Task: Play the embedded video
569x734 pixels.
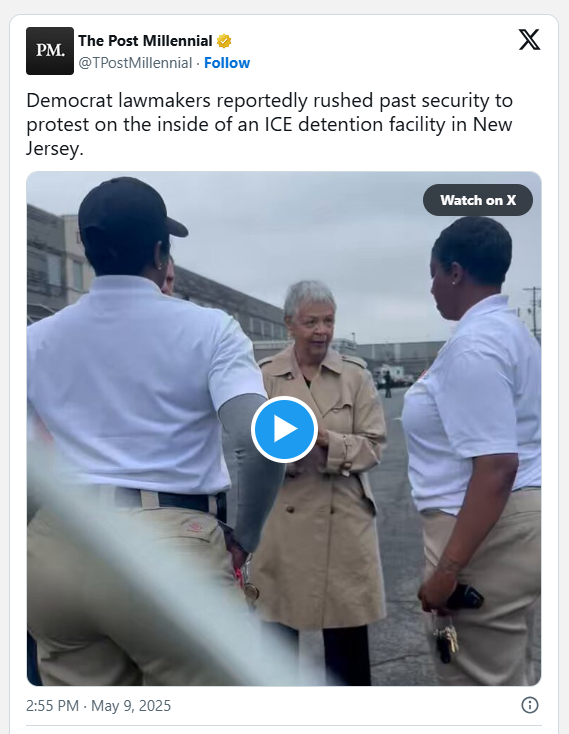Action: [x=284, y=429]
